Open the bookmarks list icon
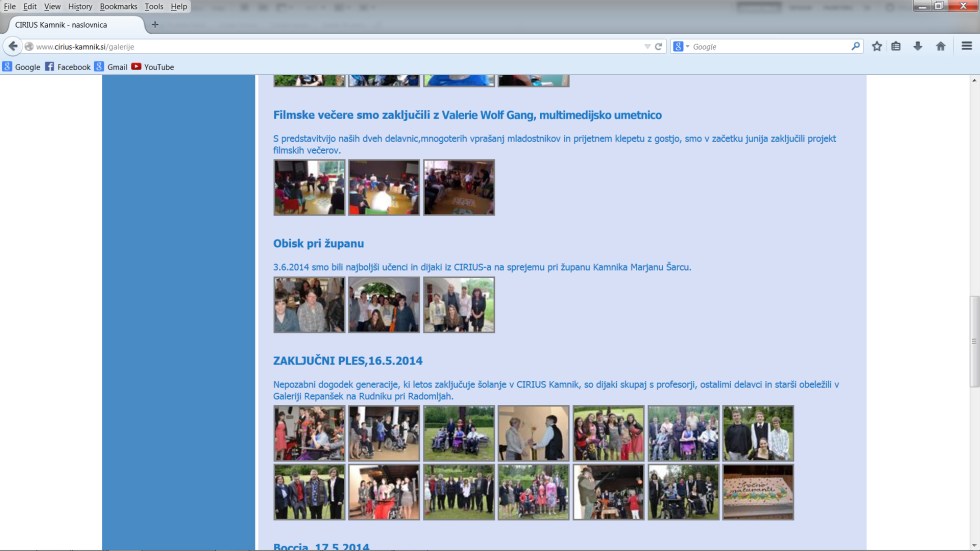 897,46
